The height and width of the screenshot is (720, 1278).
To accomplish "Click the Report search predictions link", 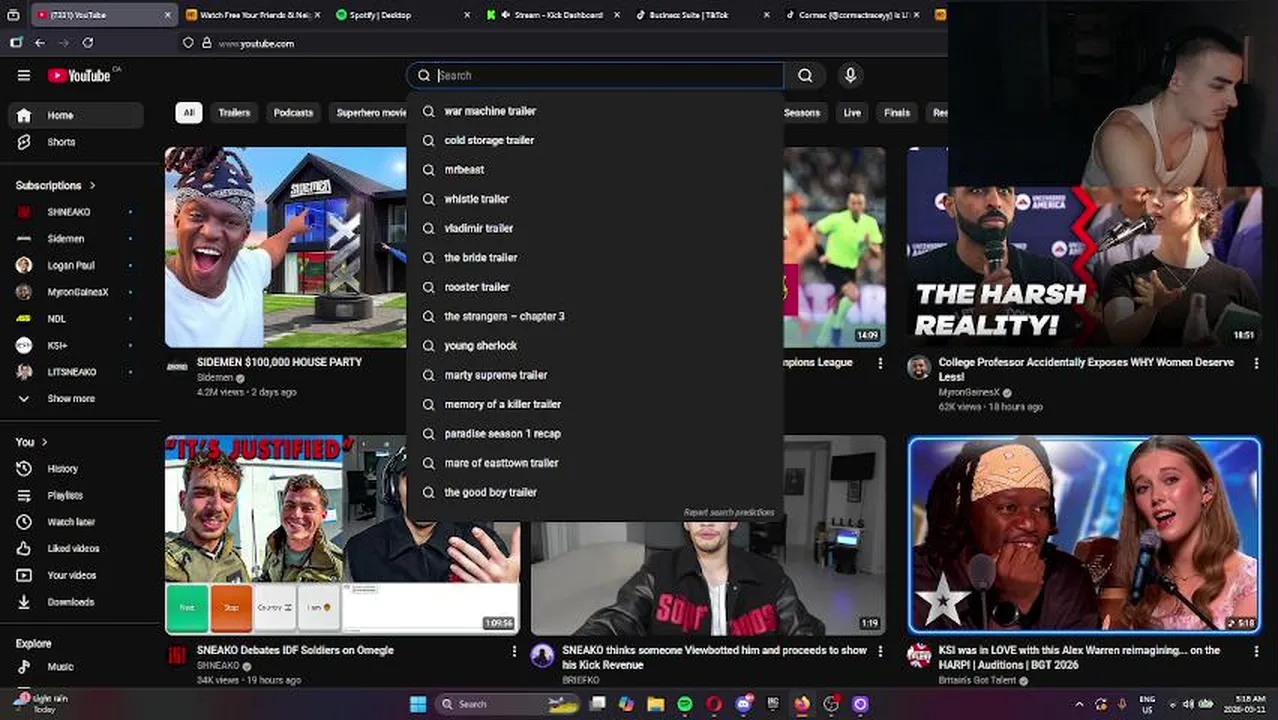I will coord(729,512).
